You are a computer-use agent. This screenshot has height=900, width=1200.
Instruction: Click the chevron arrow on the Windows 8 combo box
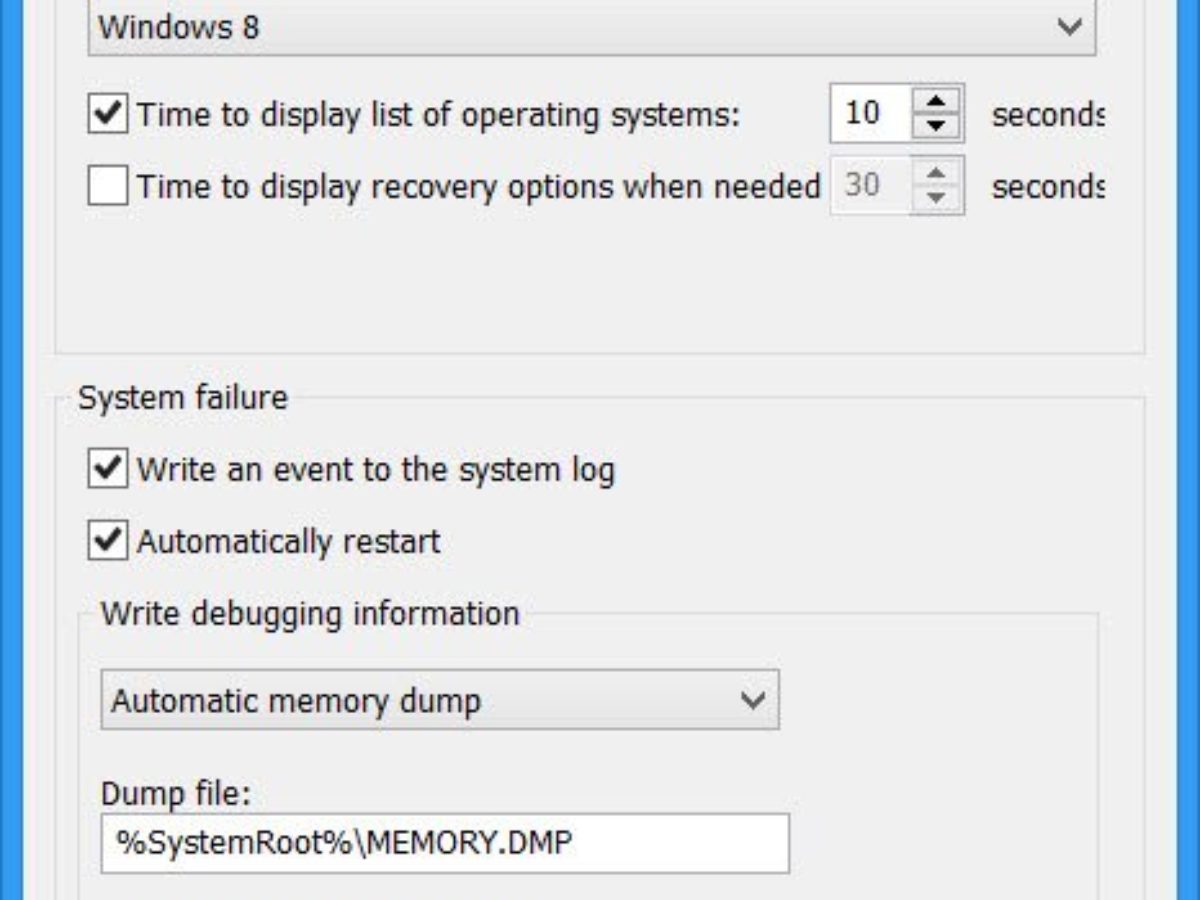coord(1069,27)
